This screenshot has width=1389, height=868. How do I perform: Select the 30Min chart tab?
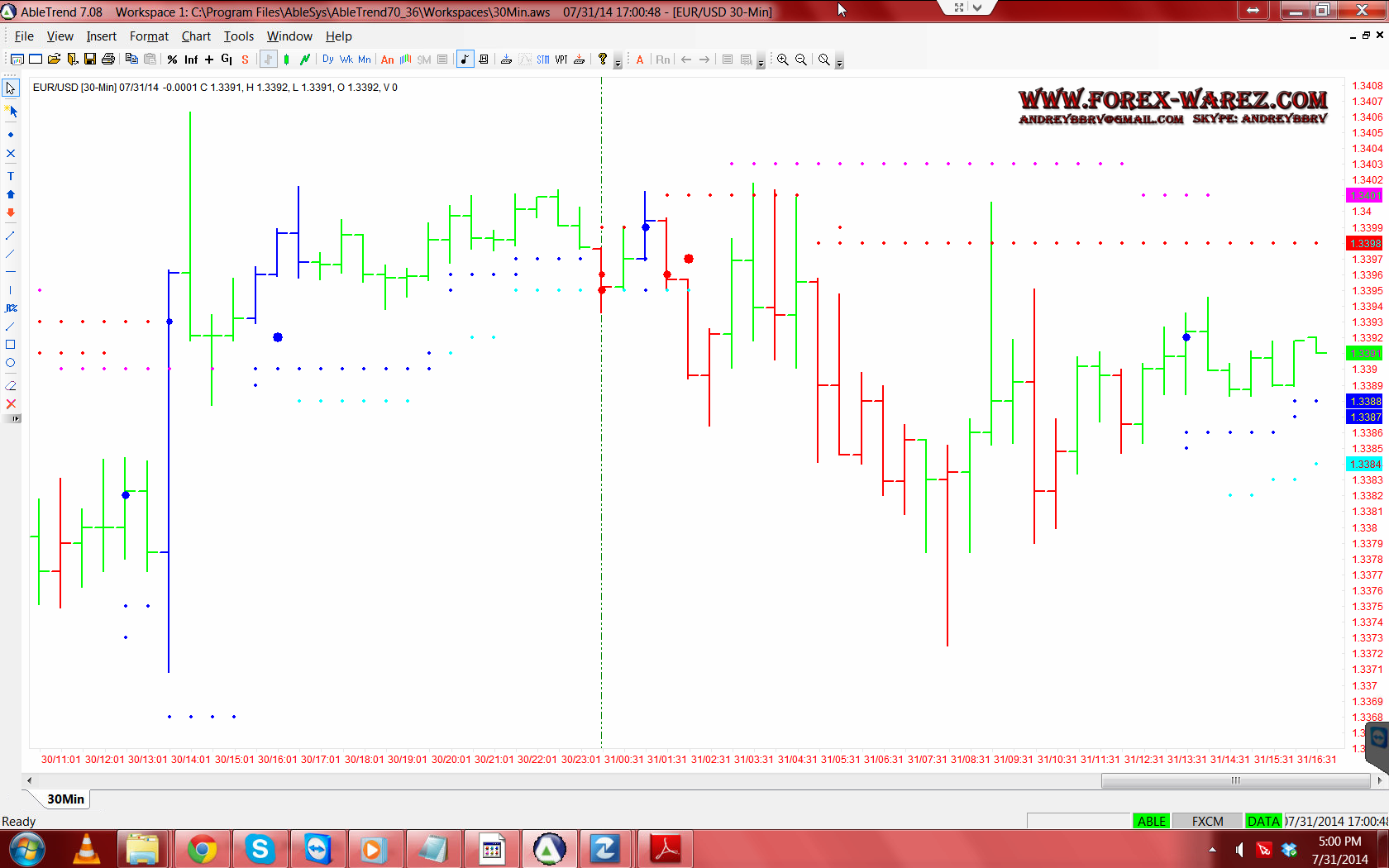[65, 799]
